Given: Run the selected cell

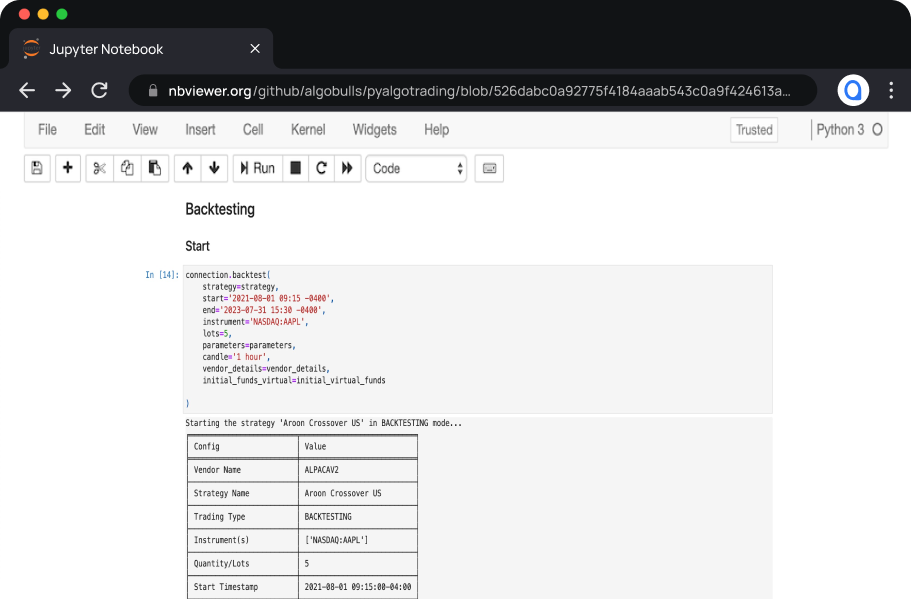Looking at the screenshot, I should [257, 168].
